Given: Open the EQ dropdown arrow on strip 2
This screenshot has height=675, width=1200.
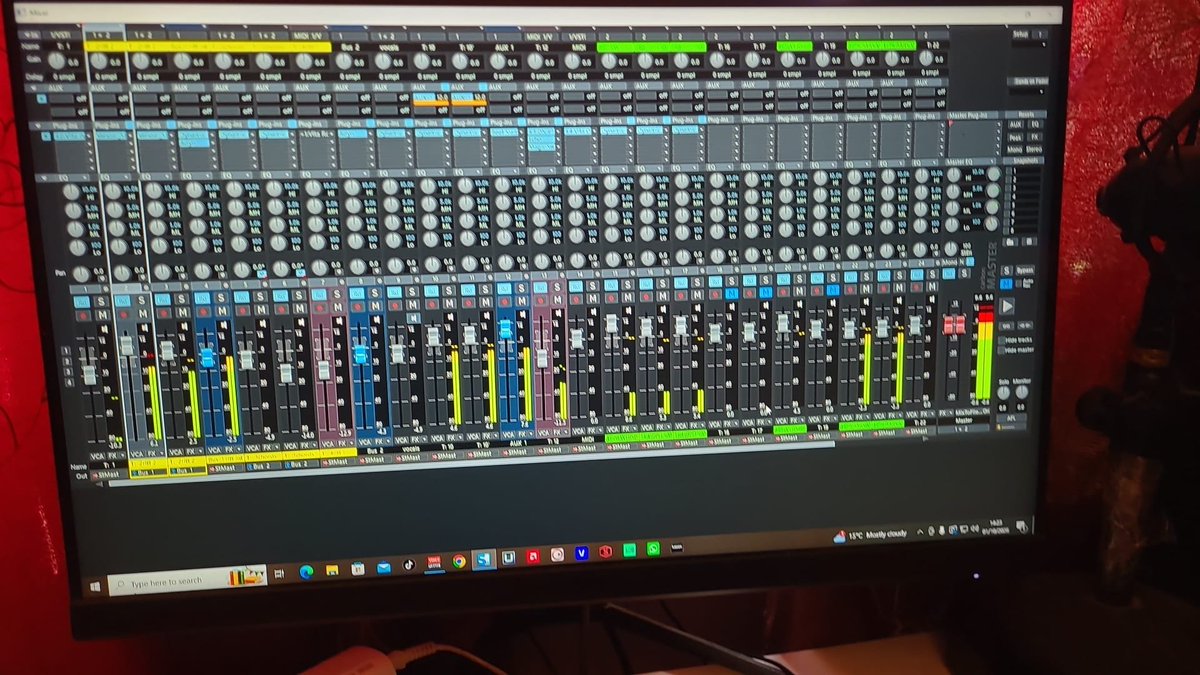Looking at the screenshot, I should pos(128,177).
